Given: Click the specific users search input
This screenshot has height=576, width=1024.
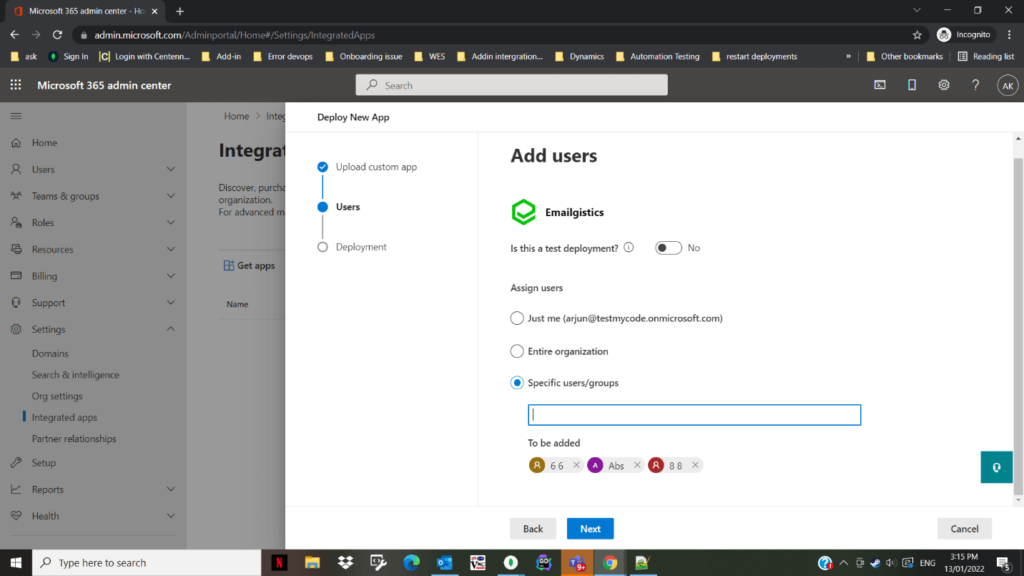Looking at the screenshot, I should [694, 415].
